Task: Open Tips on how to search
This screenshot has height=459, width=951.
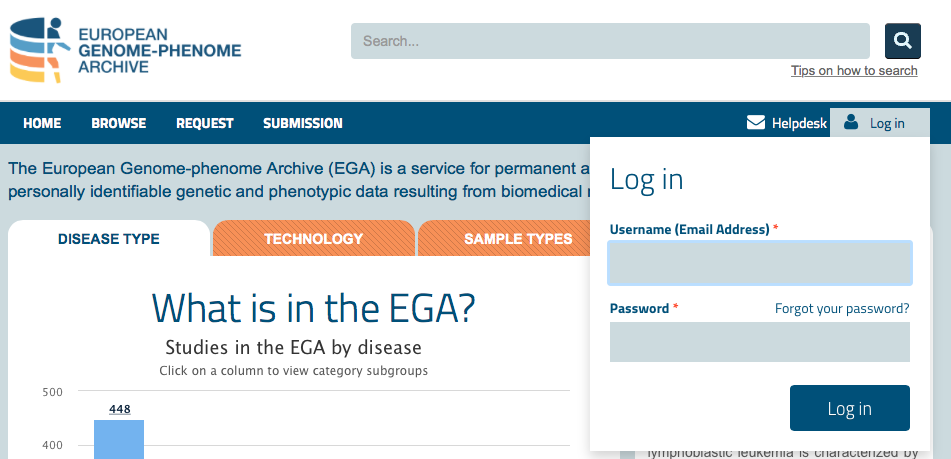Action: pyautogui.click(x=853, y=71)
